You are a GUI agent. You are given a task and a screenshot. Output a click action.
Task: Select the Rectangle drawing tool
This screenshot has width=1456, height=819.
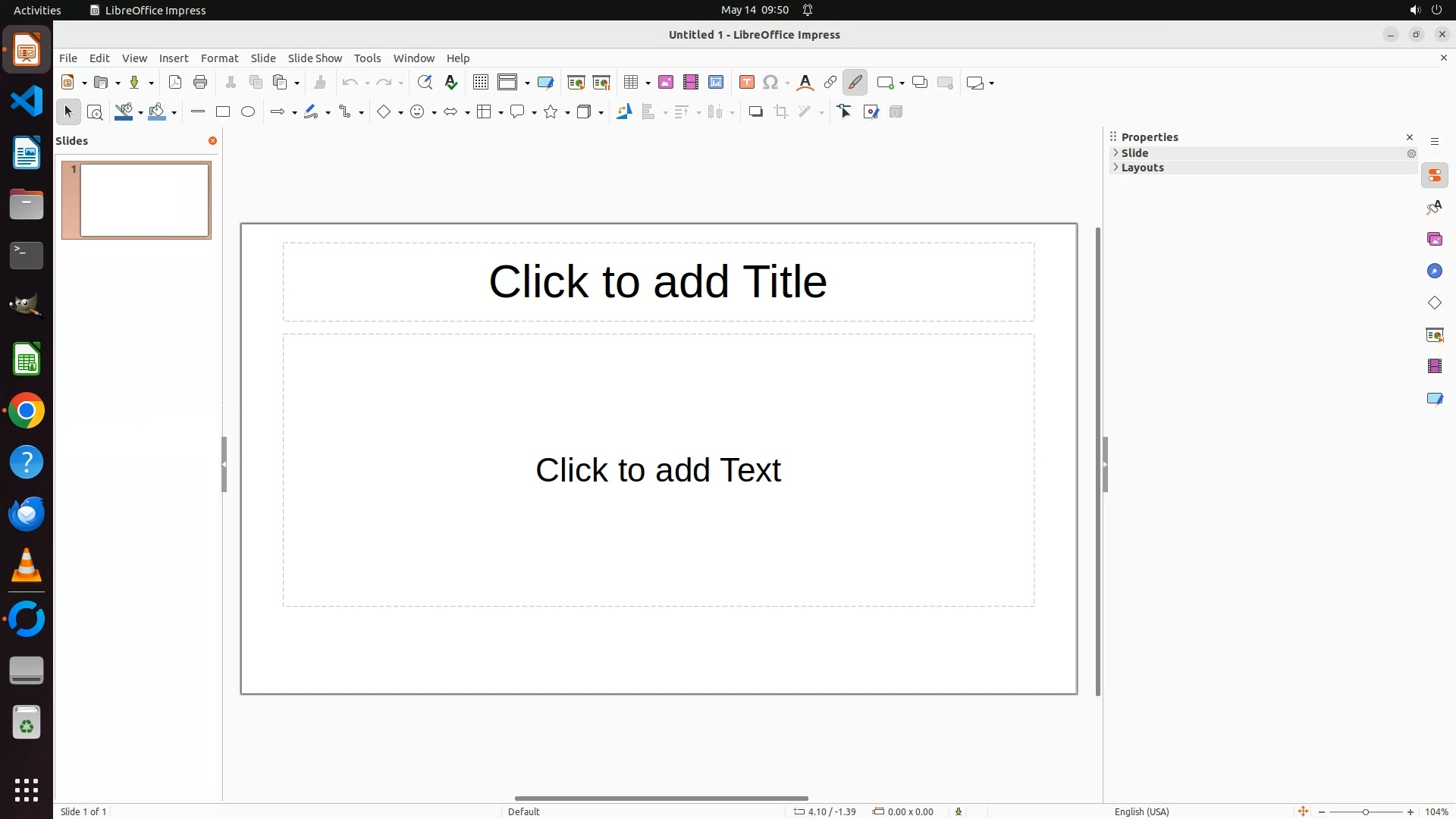[223, 112]
